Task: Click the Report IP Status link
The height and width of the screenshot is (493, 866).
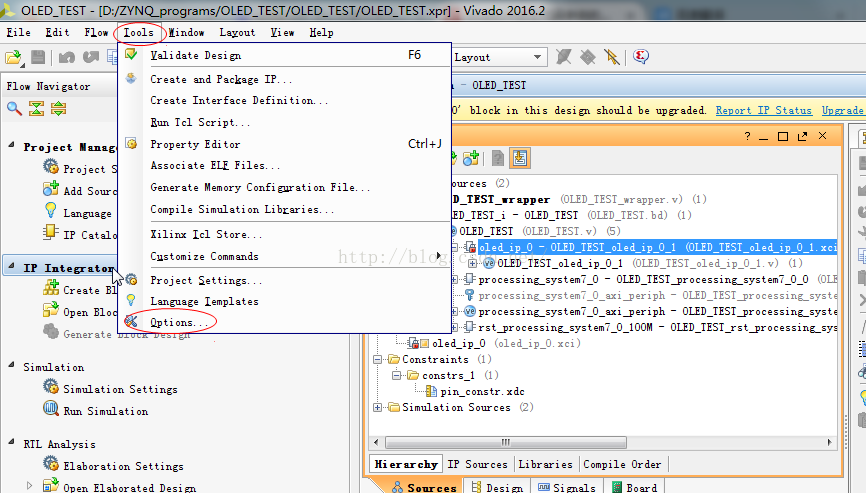Action: (x=763, y=110)
